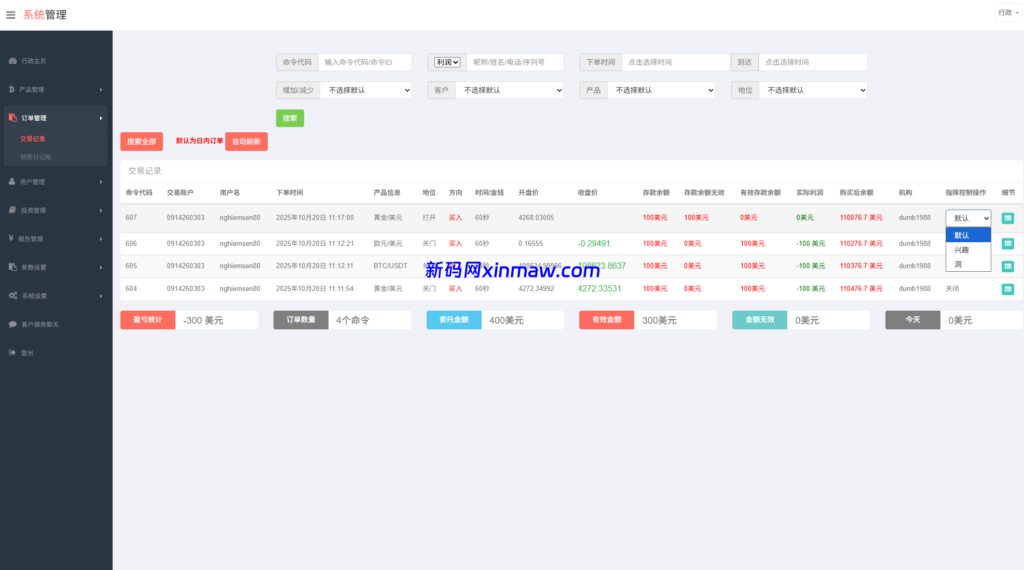The width and height of the screenshot is (1024, 570).
Task: Expand the 参数设置 submenu arrow
Action: point(101,268)
